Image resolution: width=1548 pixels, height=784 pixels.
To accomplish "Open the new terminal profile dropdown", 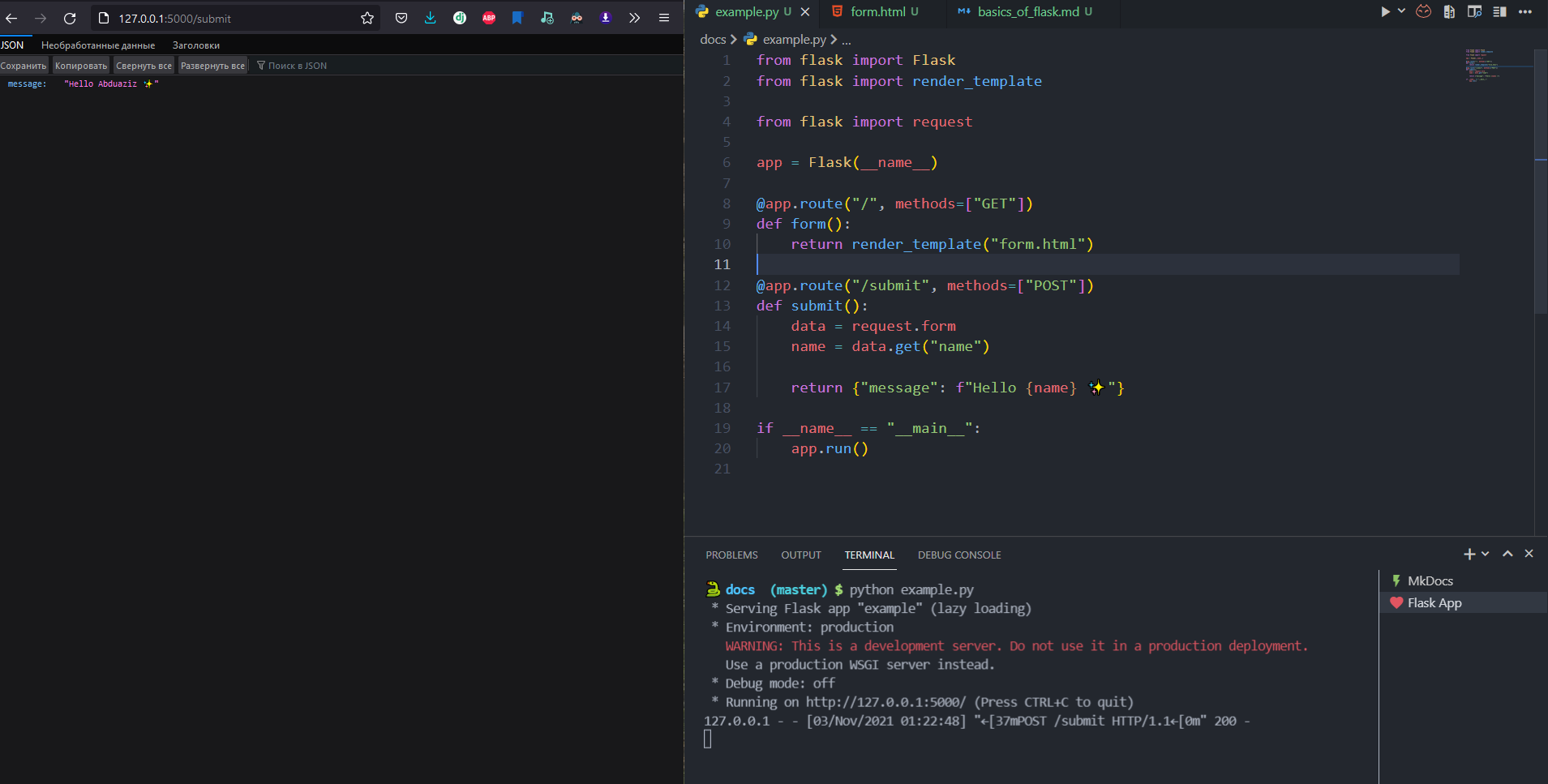I will [x=1486, y=554].
